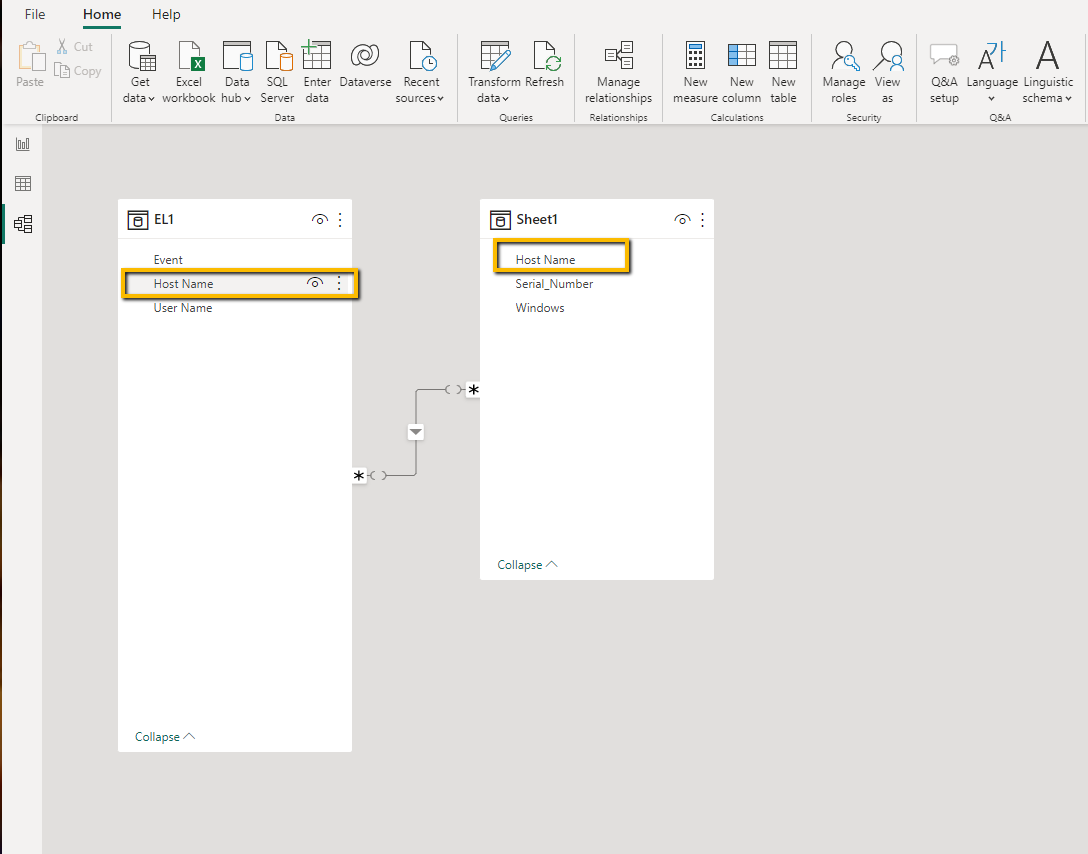Screen dimensions: 1088x854
Task: Refresh the data model
Action: tap(545, 65)
